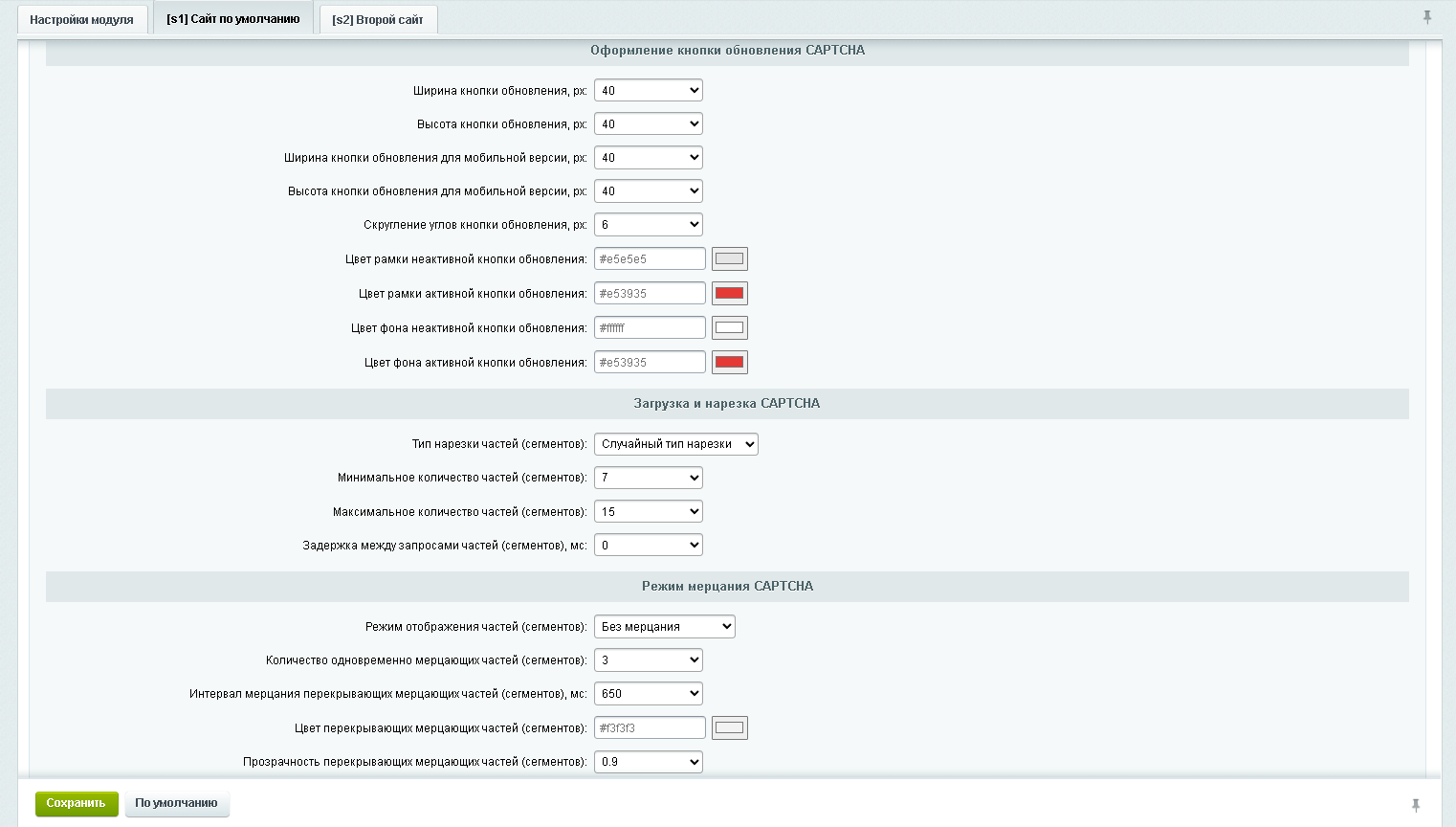The width and height of the screenshot is (1456, 827).
Task: Open swatch for overlapping flickering segments color
Action: pos(730,727)
